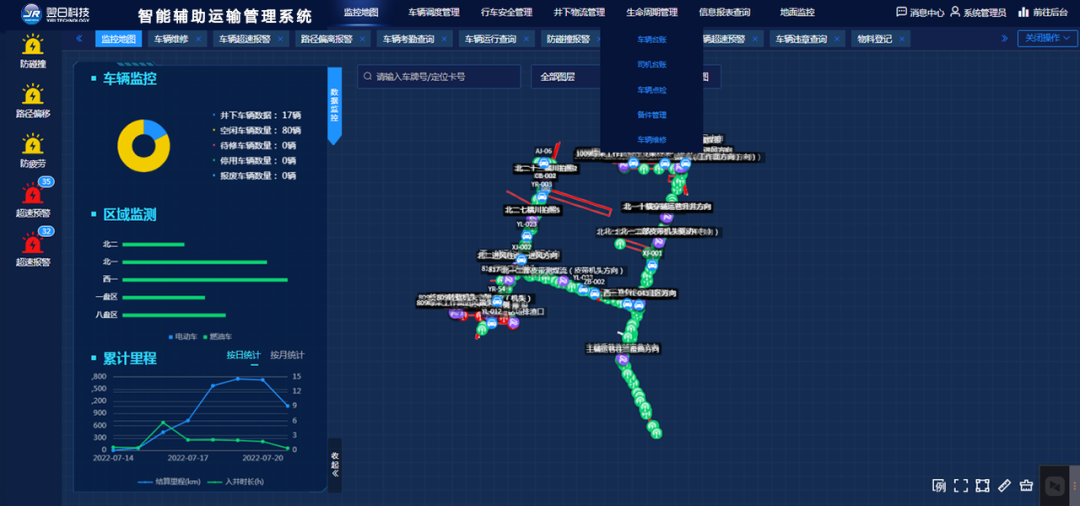The width and height of the screenshot is (1080, 506).
Task: Choose 车辆台账 from dropdown menu
Action: point(652,40)
